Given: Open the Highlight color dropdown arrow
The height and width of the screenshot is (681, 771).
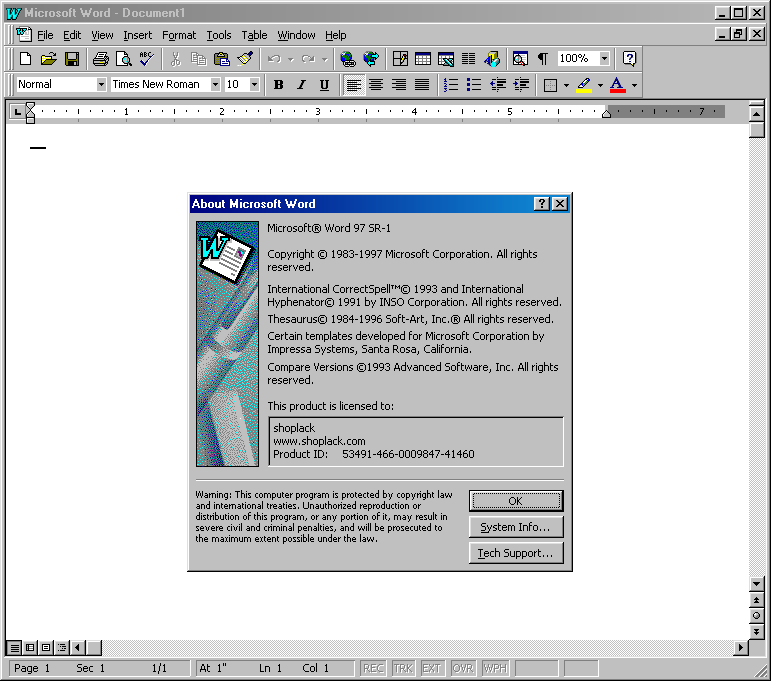Looking at the screenshot, I should point(600,86).
